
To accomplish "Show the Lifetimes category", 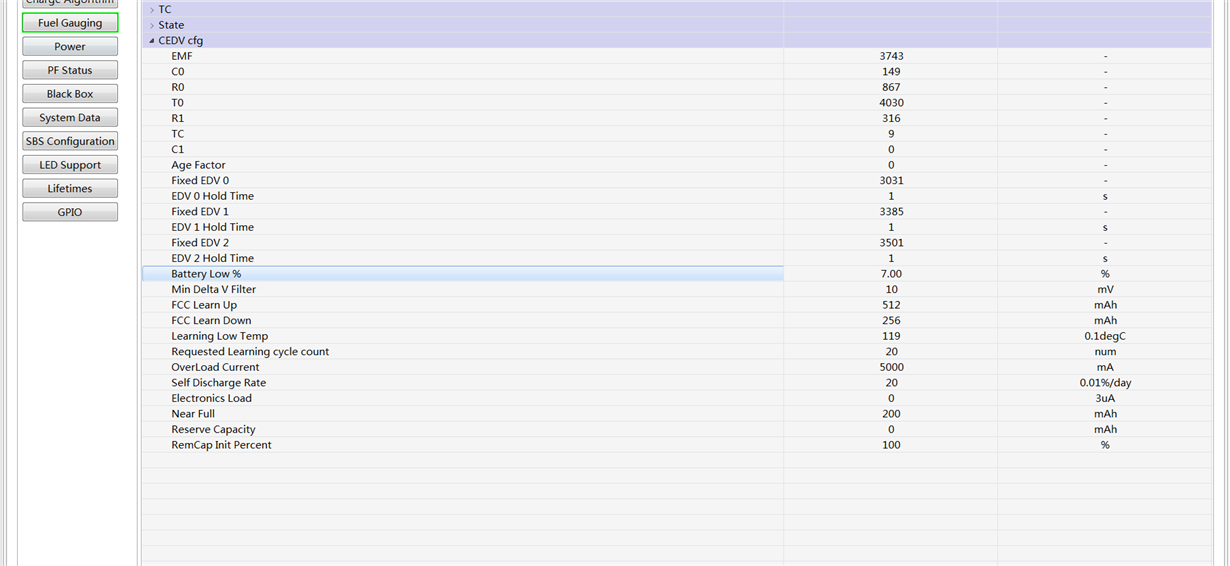I will click(x=70, y=189).
